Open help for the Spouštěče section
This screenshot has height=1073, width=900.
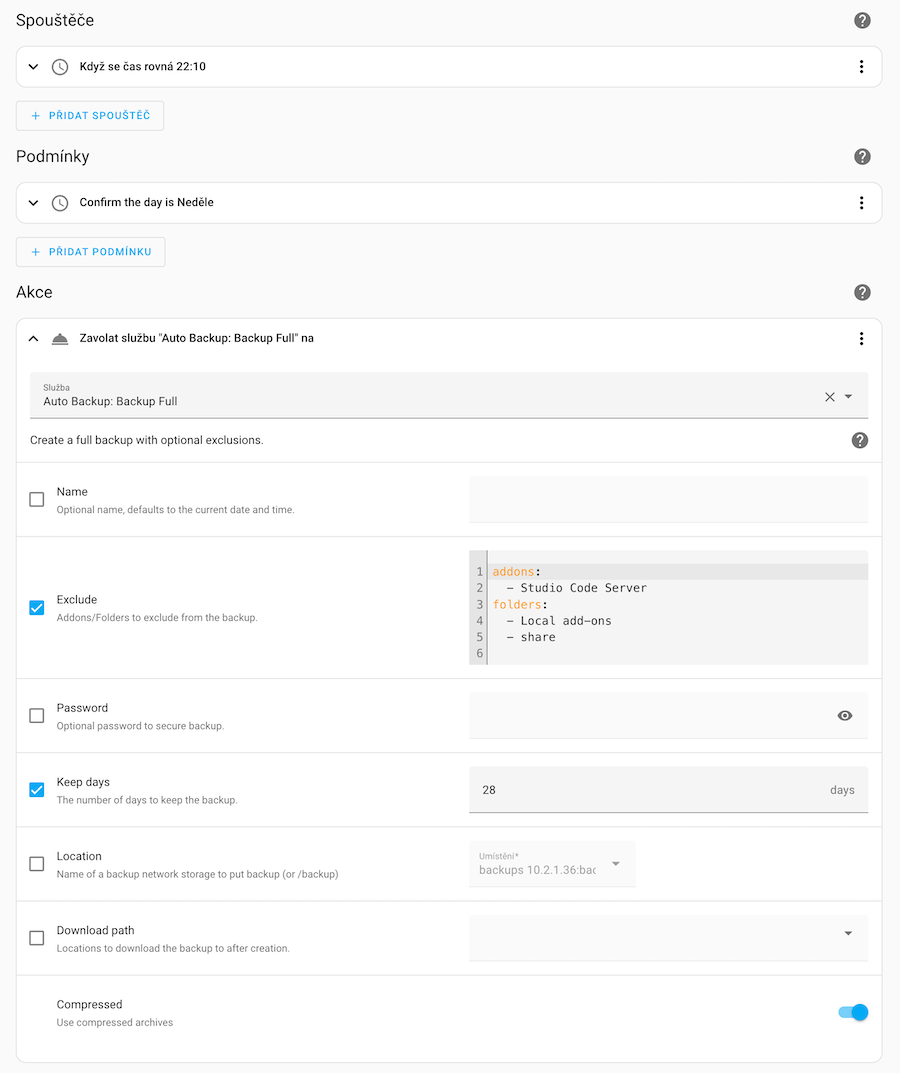coord(862,20)
